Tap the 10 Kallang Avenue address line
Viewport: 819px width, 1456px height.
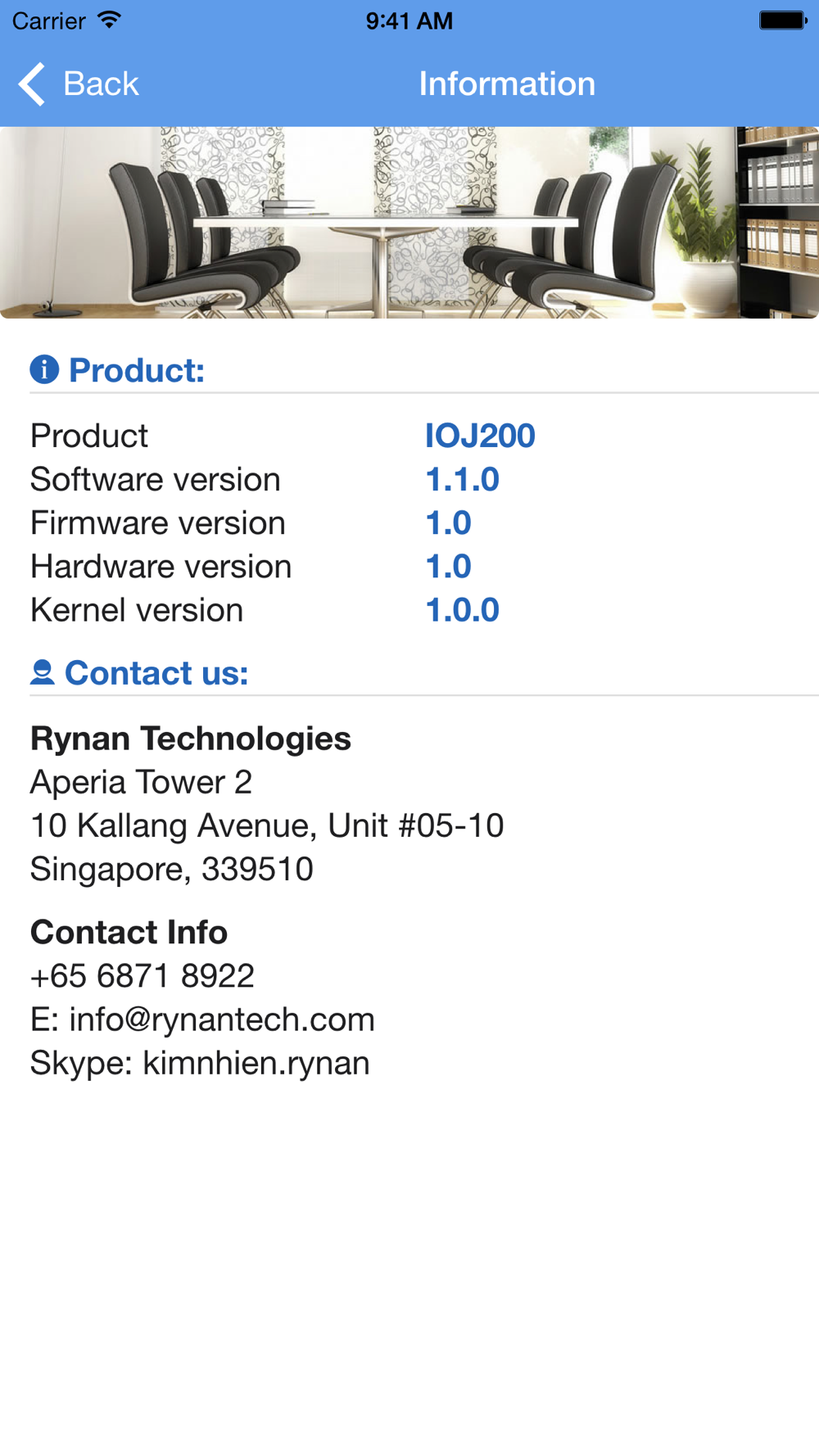coord(267,825)
